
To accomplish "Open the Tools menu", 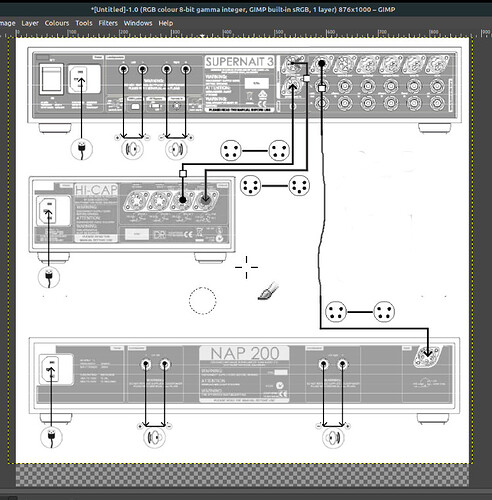I will (84, 23).
